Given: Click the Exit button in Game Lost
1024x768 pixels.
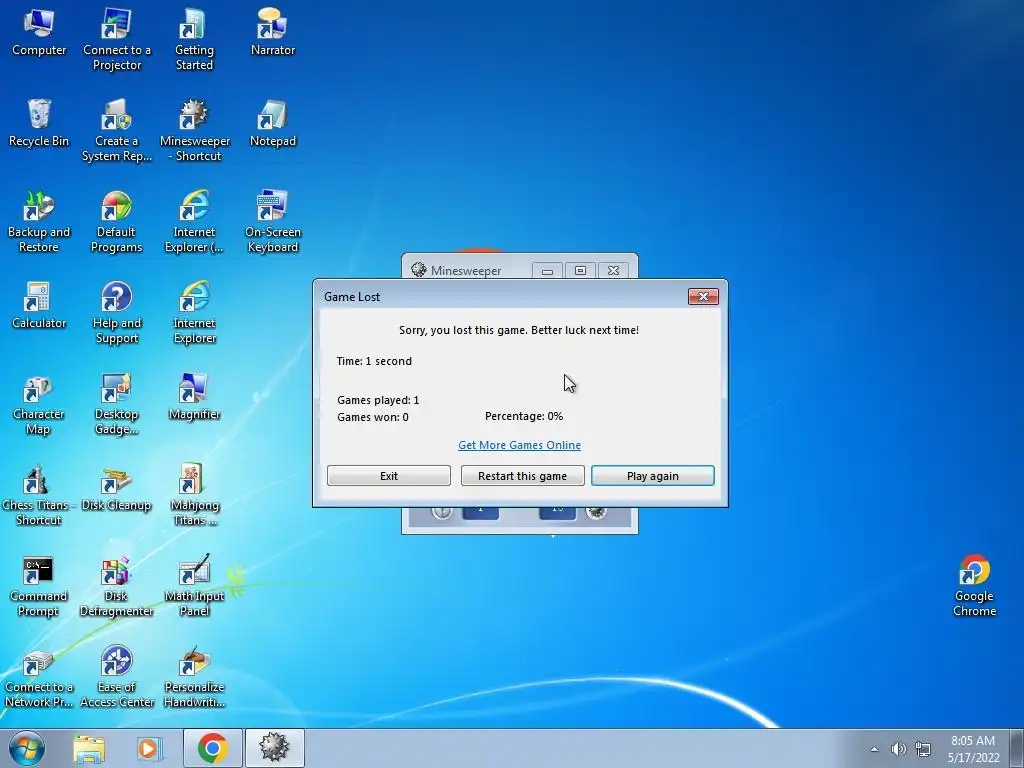Looking at the screenshot, I should click(x=389, y=475).
